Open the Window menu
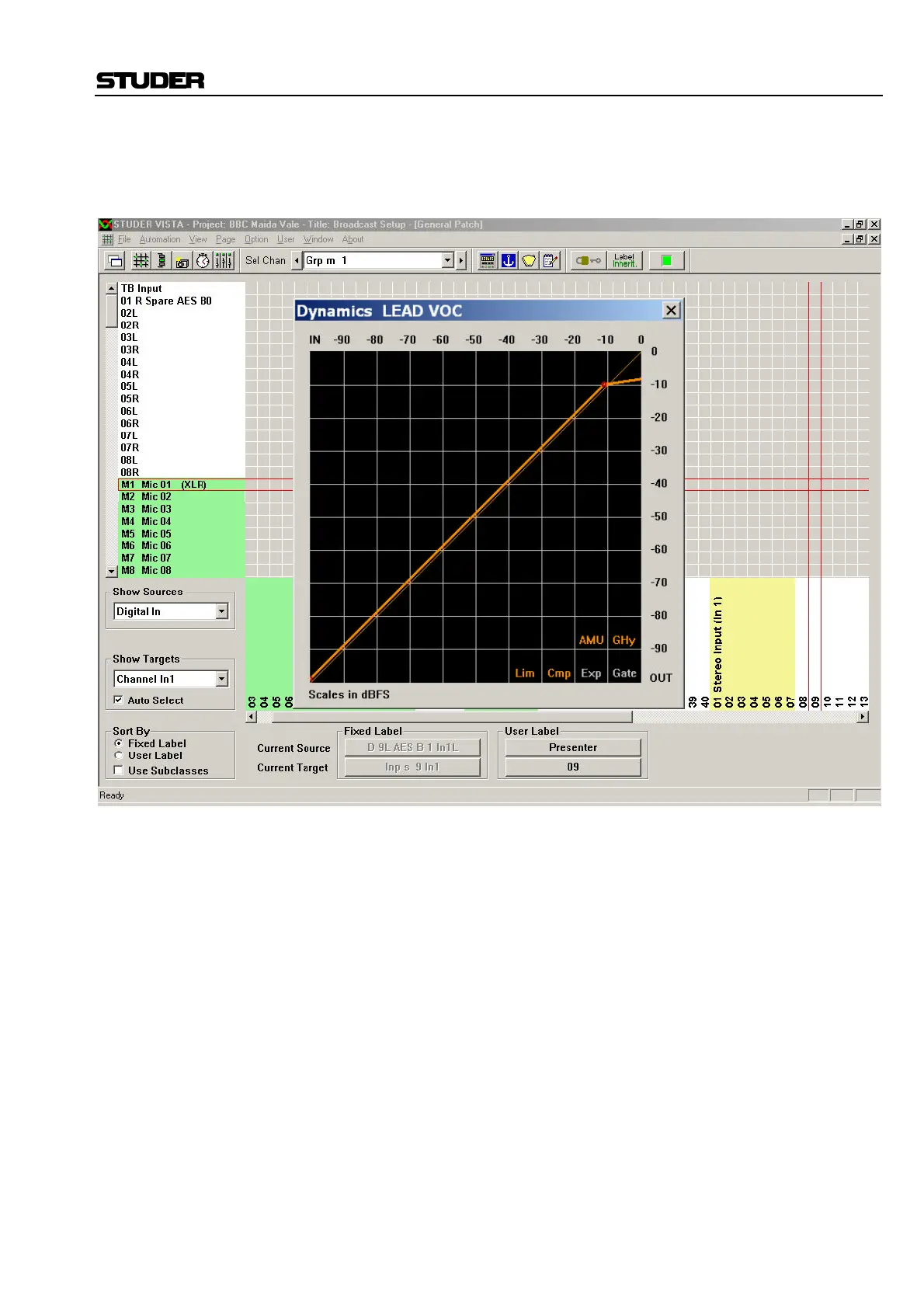The width and height of the screenshot is (924, 1308). (x=318, y=239)
